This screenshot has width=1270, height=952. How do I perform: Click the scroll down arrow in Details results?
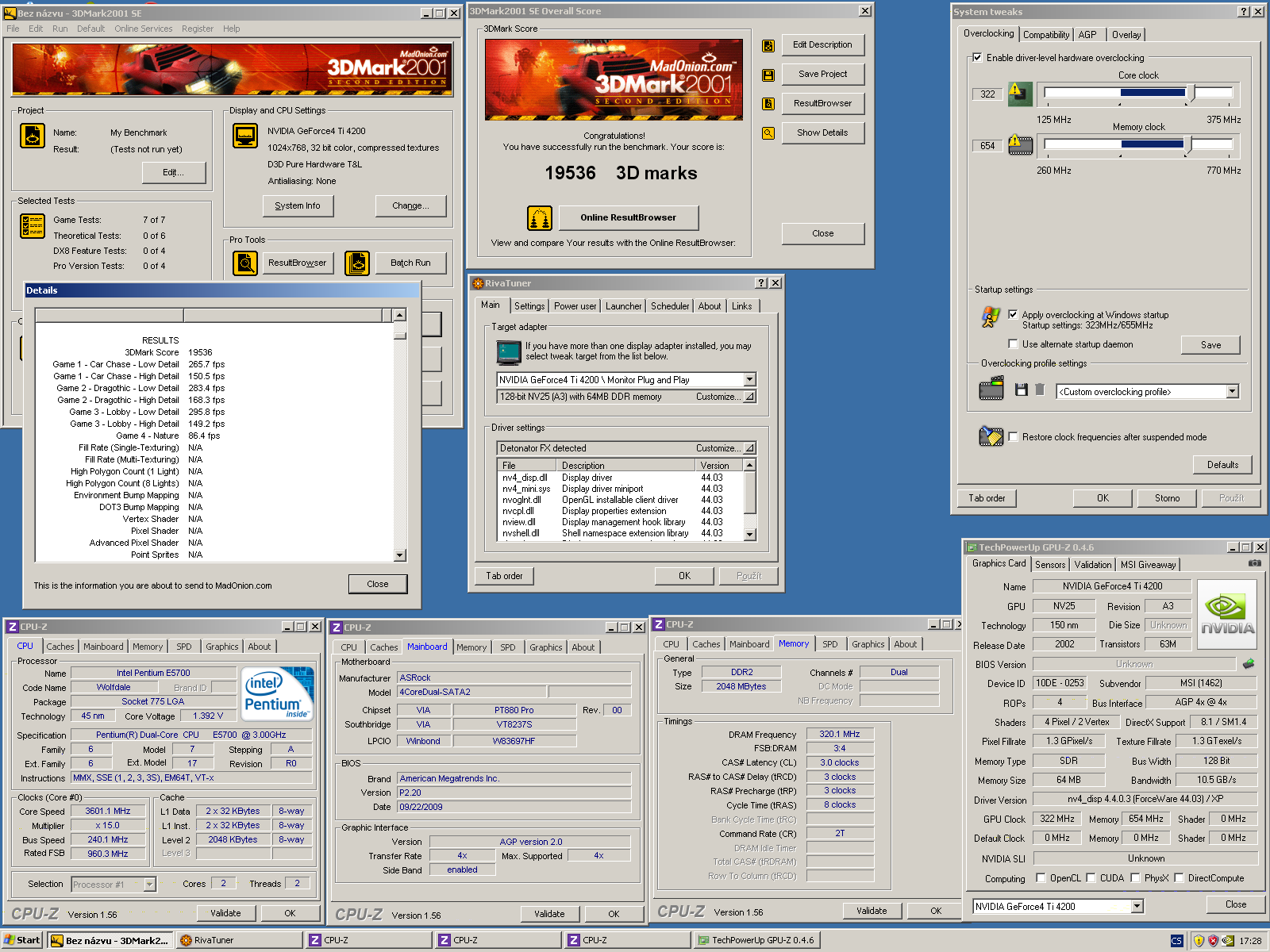[x=399, y=555]
